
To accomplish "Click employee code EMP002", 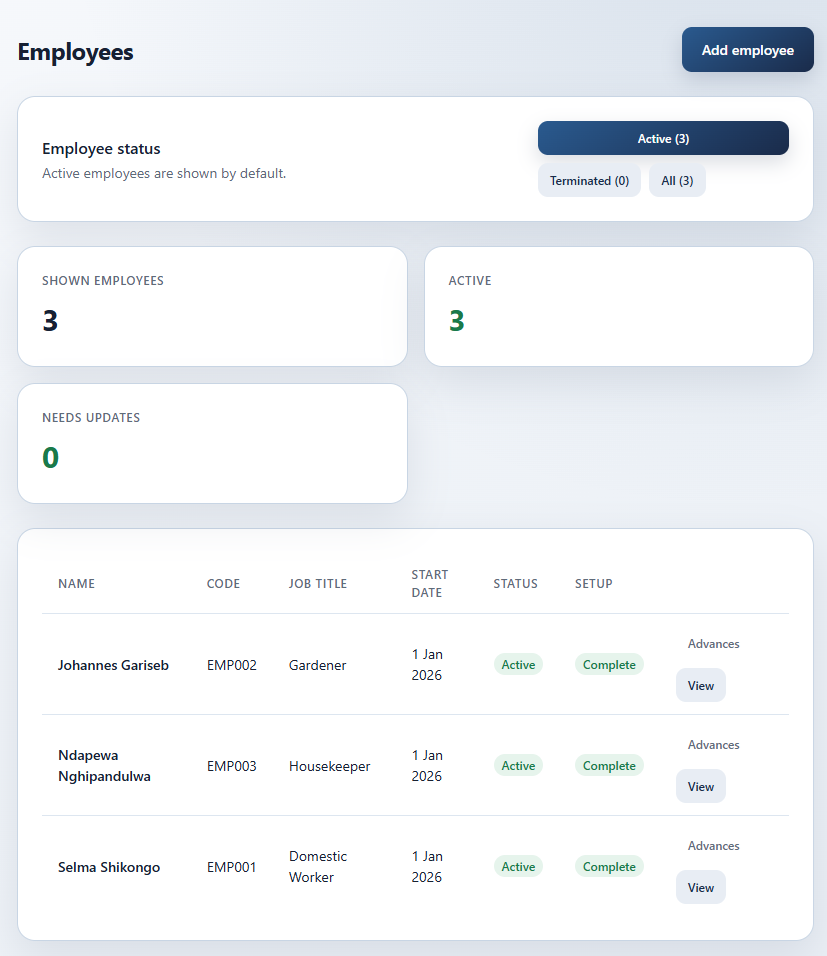I will (232, 665).
